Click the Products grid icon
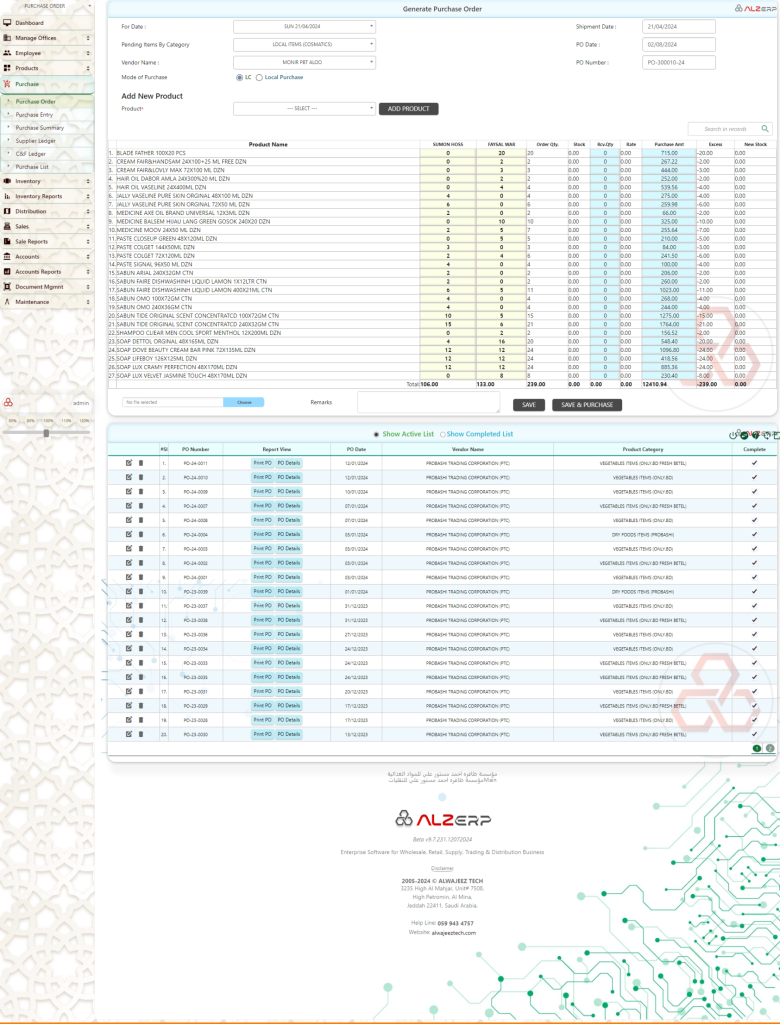Image resolution: width=780 pixels, height=1024 pixels. click(7, 68)
